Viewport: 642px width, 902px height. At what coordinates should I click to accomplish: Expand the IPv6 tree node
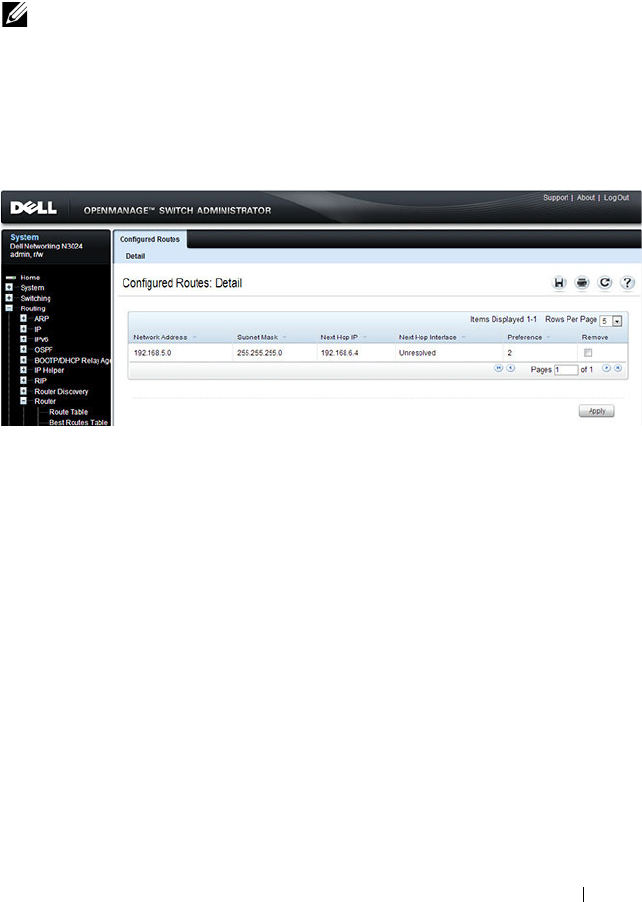point(24,339)
